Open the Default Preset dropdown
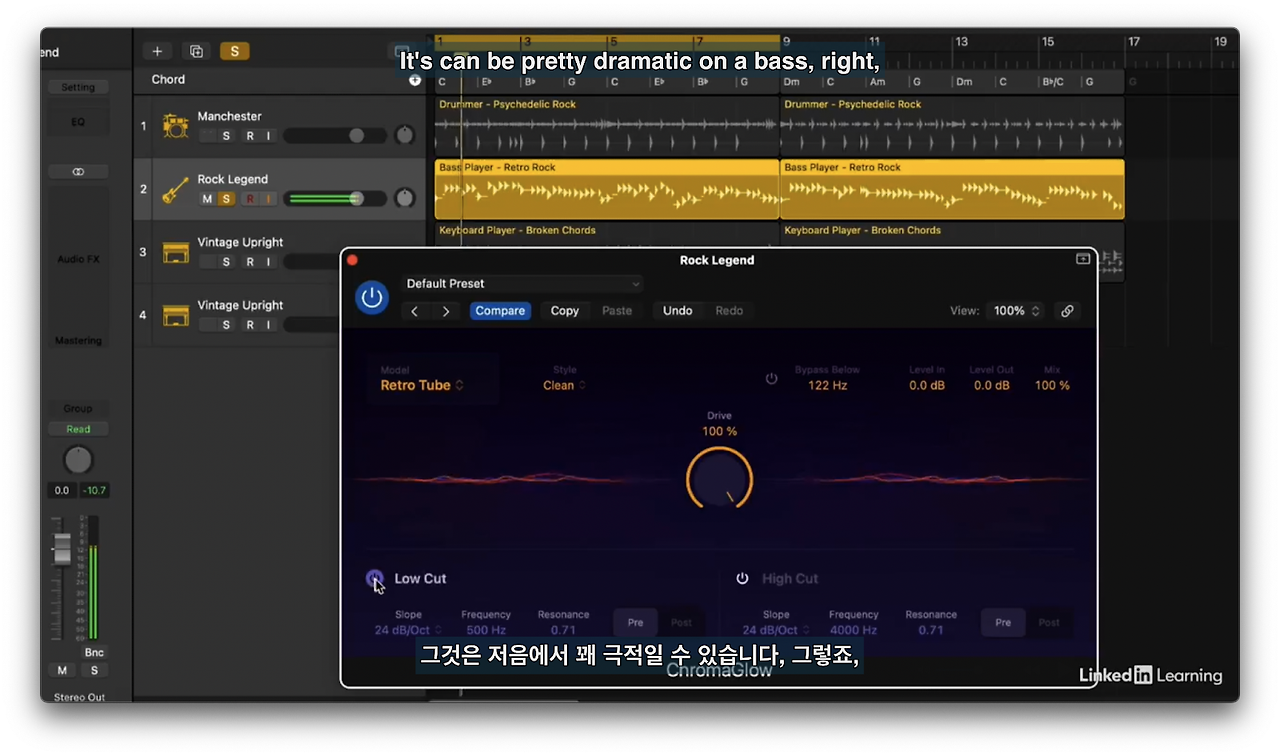Viewport: 1280px width, 756px height. [x=522, y=284]
